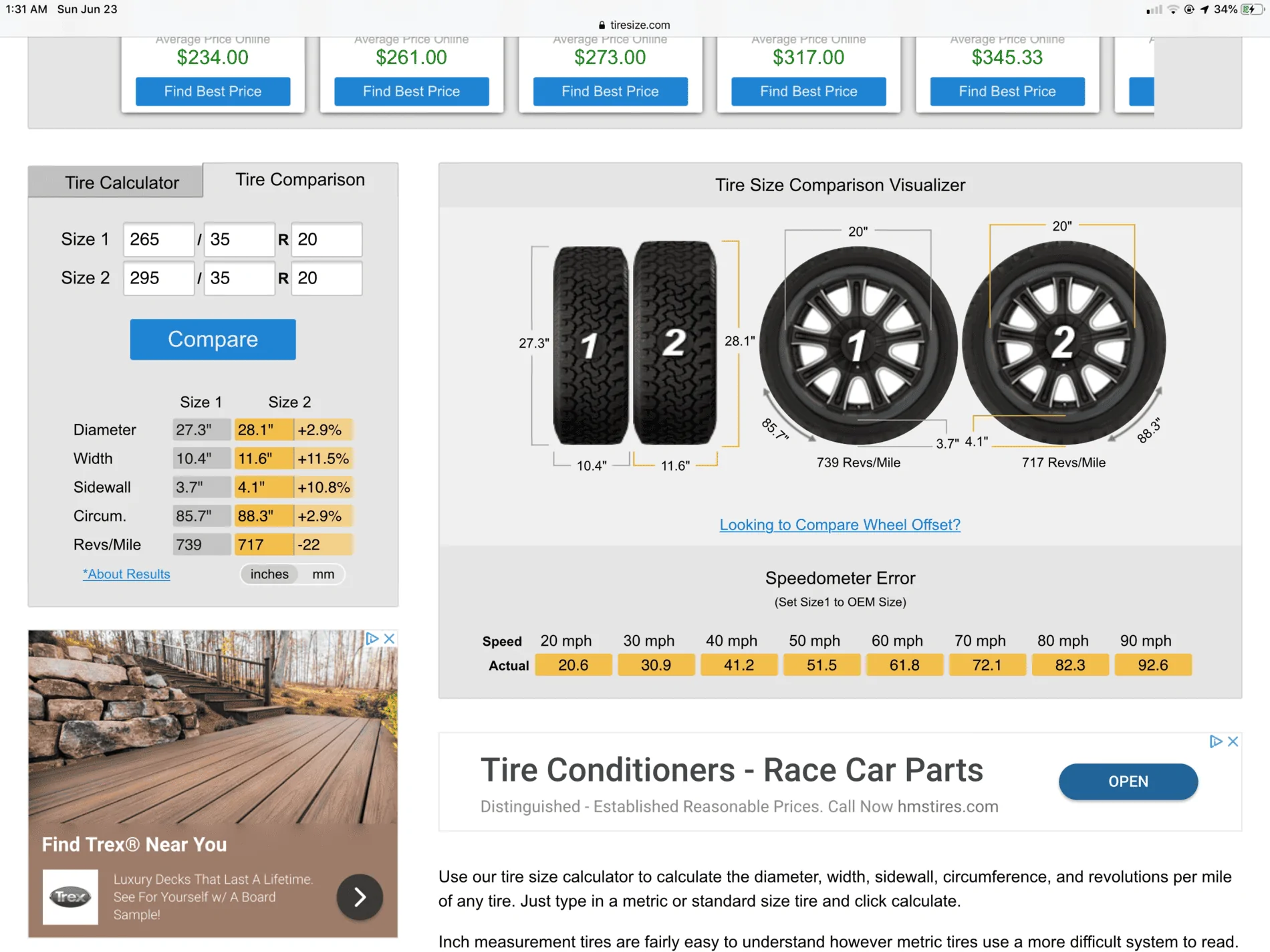
Task: Click the +10.8% sidewall difference cell
Action: (324, 487)
